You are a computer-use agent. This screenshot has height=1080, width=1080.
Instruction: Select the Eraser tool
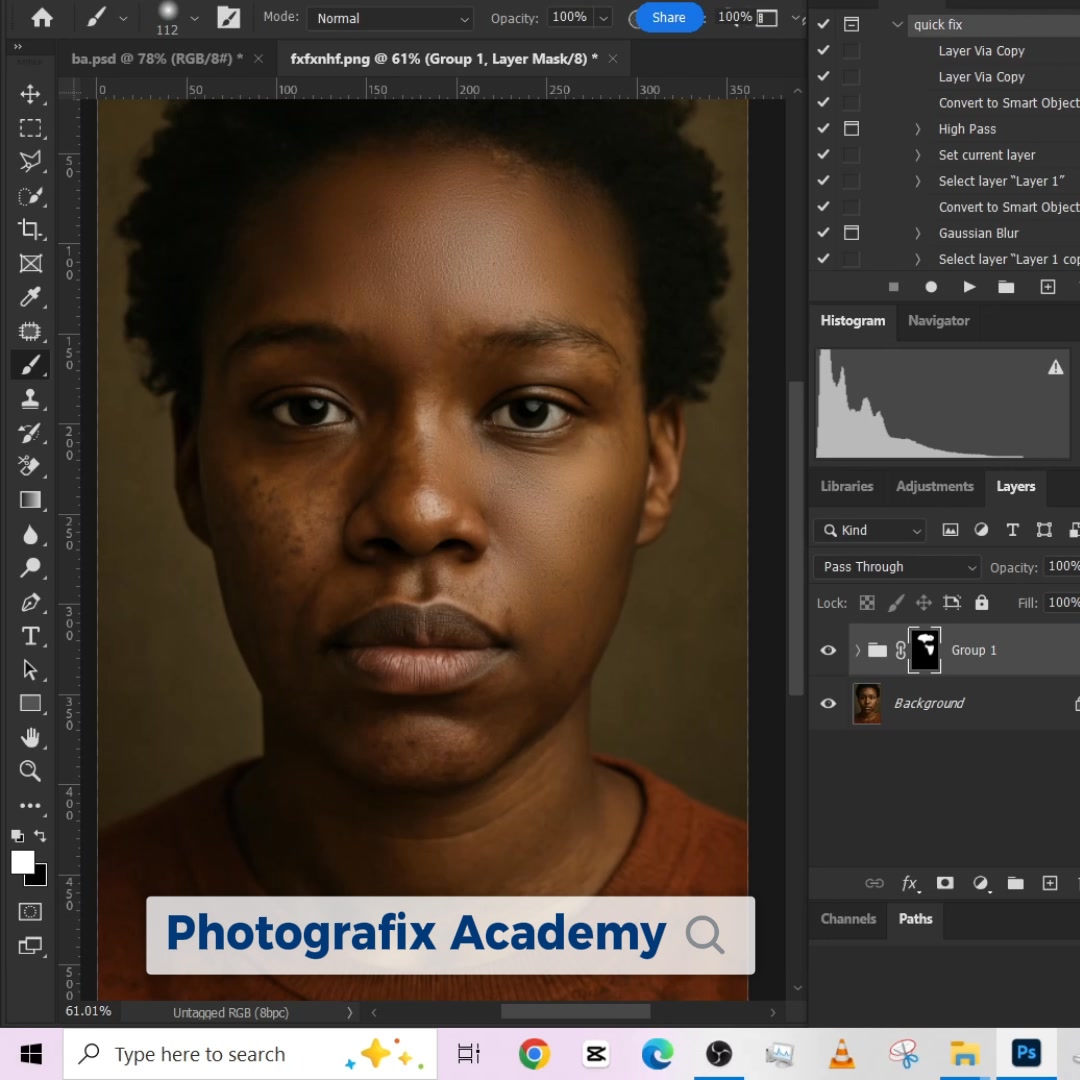(x=30, y=466)
